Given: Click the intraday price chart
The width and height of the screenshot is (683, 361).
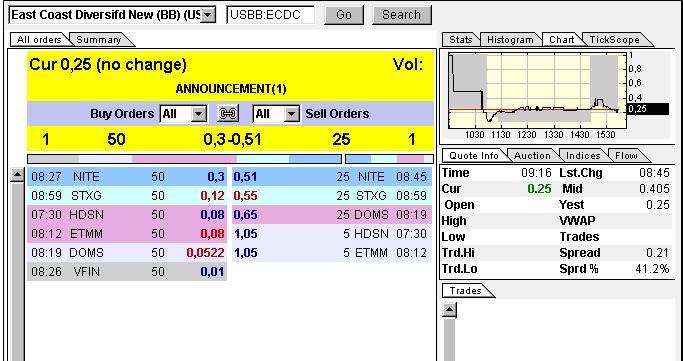Looking at the screenshot, I should pos(537,90).
